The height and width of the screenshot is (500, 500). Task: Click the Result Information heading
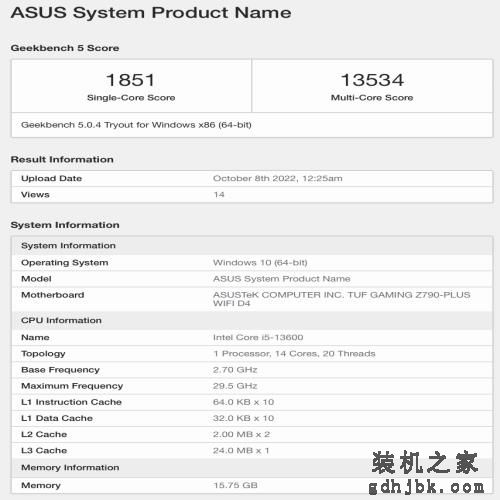(x=62, y=159)
